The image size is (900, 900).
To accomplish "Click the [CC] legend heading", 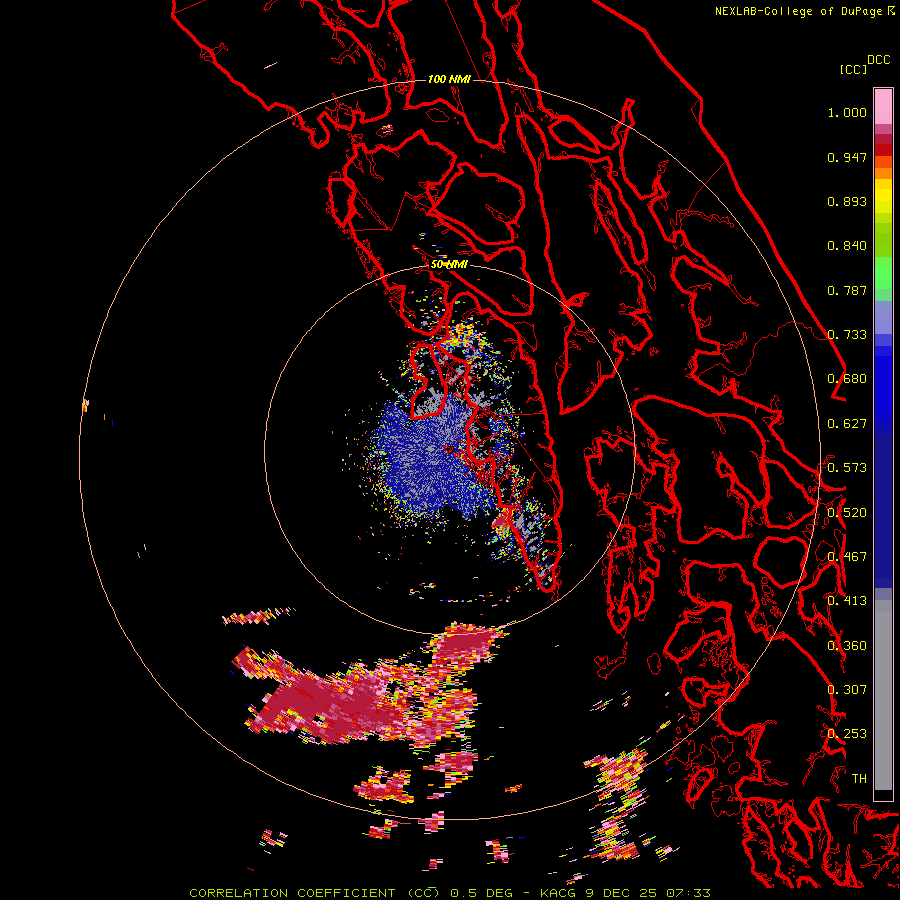I will click(853, 69).
